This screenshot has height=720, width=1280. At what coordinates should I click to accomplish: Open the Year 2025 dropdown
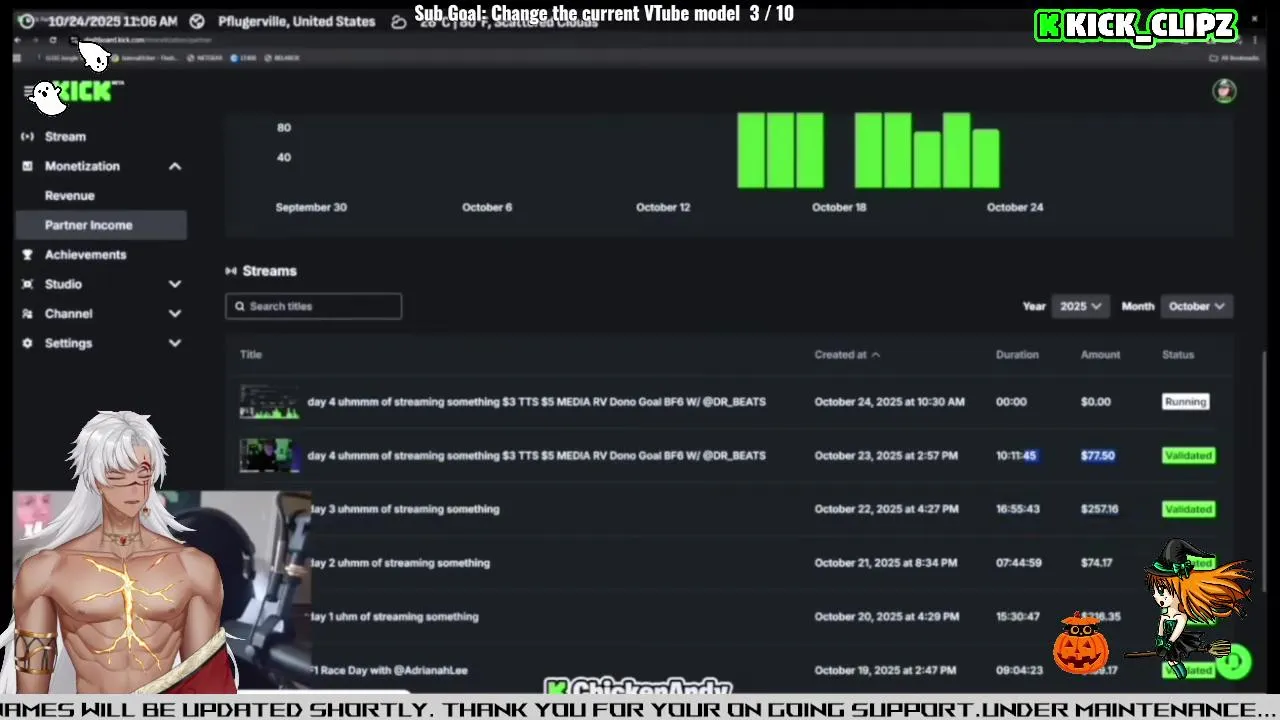pos(1080,306)
